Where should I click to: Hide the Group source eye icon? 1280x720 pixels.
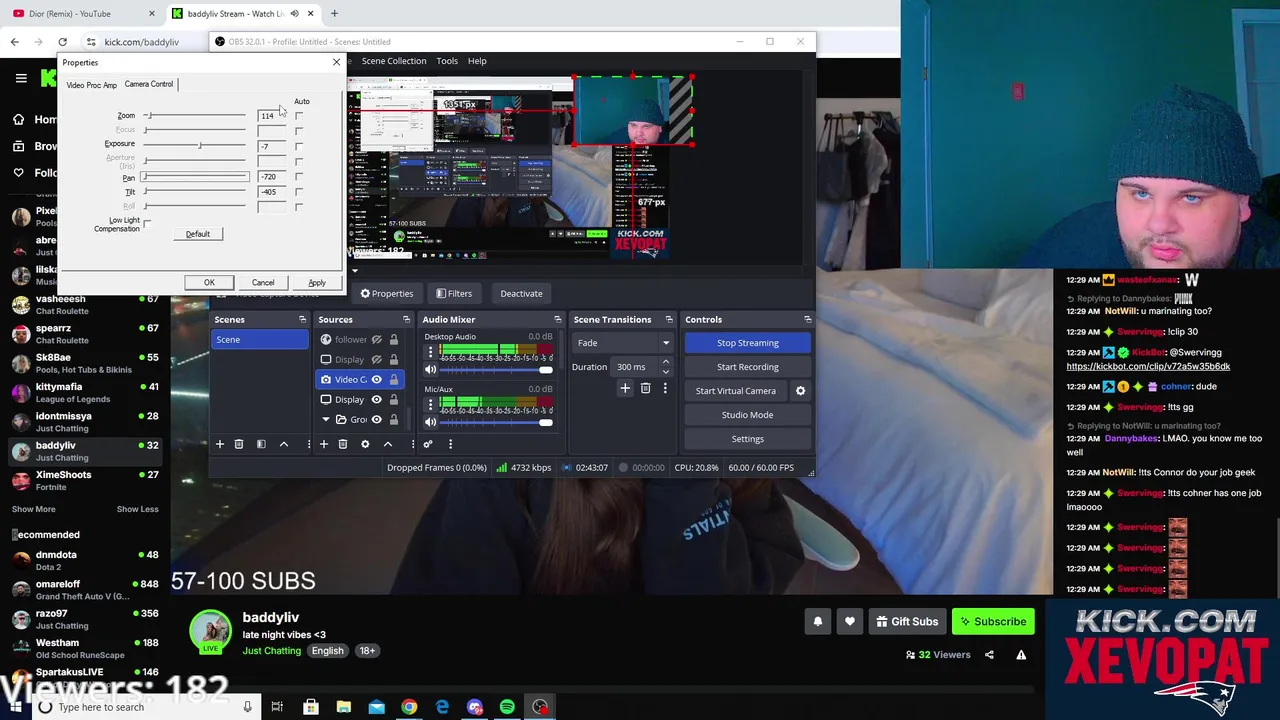[x=377, y=420]
